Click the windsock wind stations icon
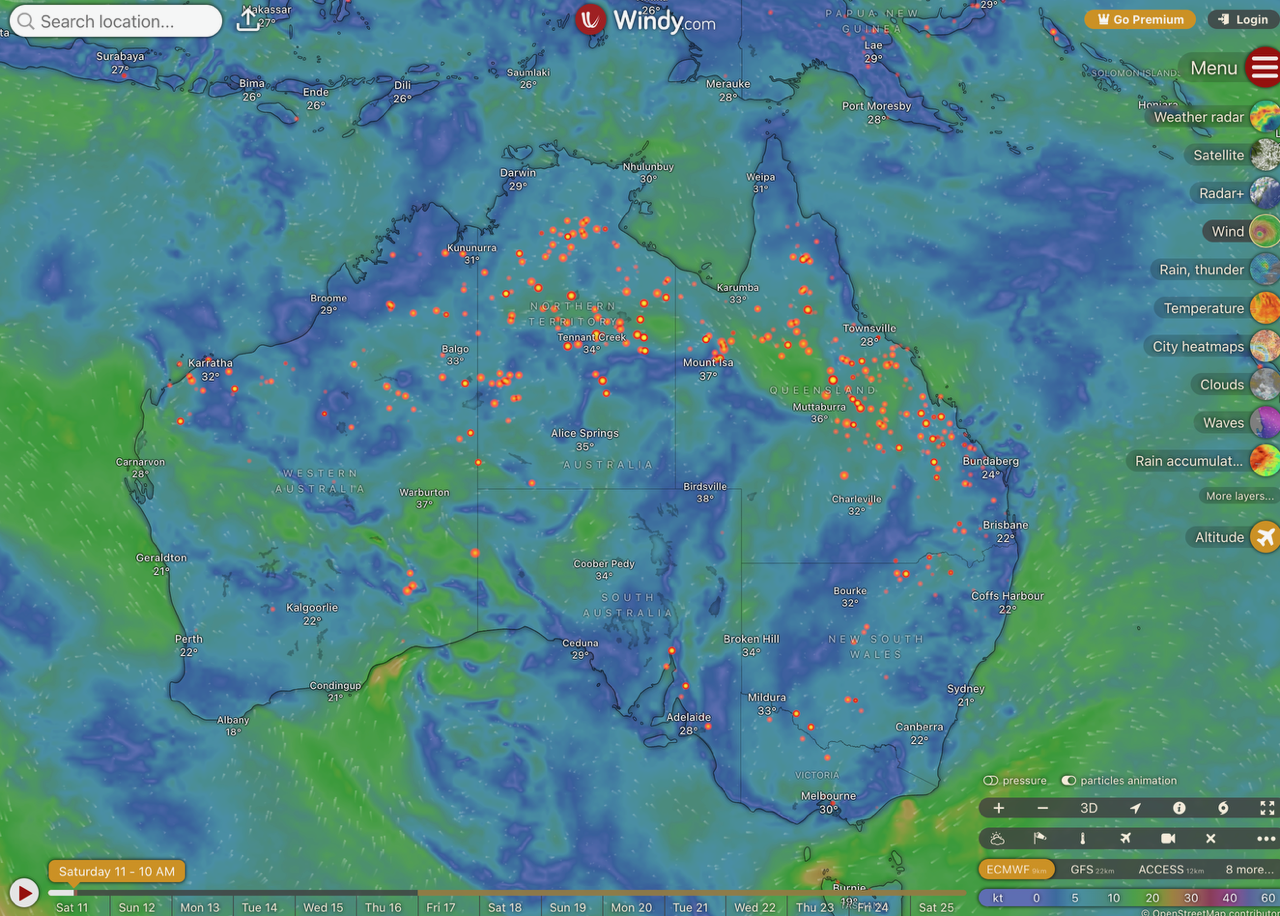Viewport: 1280px width, 916px height. 1040,838
